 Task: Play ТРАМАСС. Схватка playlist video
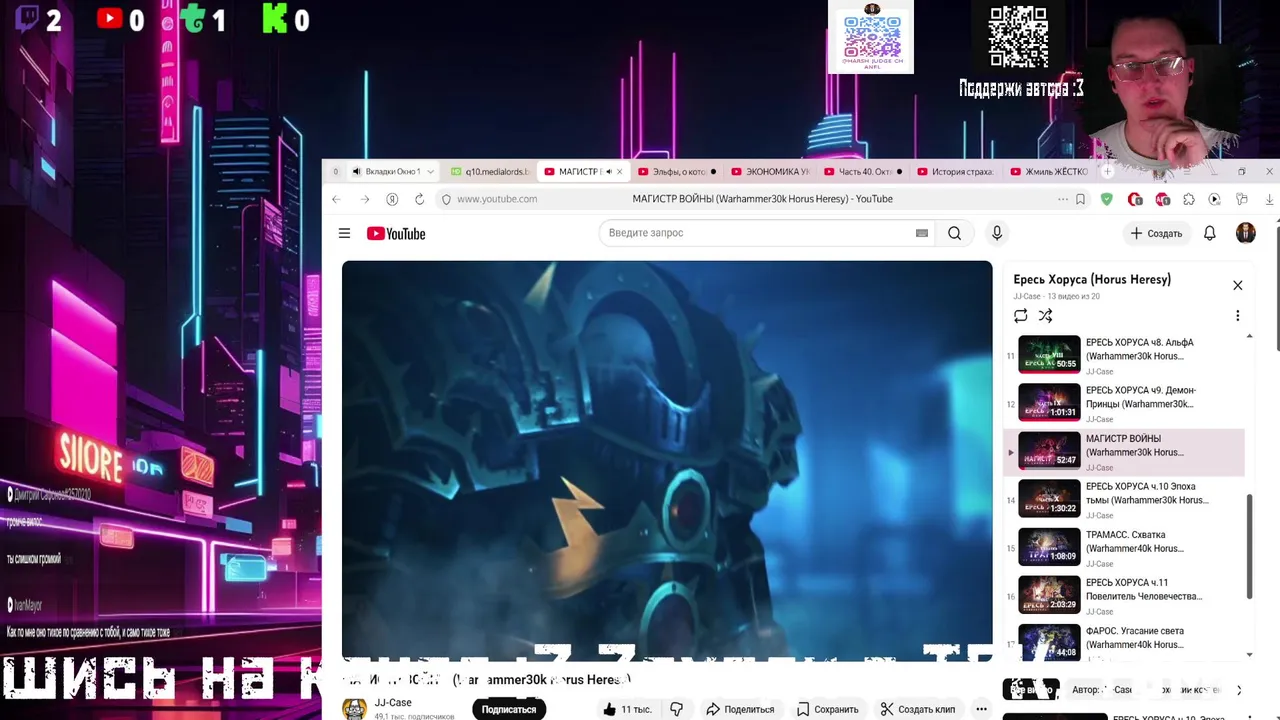tap(1126, 547)
